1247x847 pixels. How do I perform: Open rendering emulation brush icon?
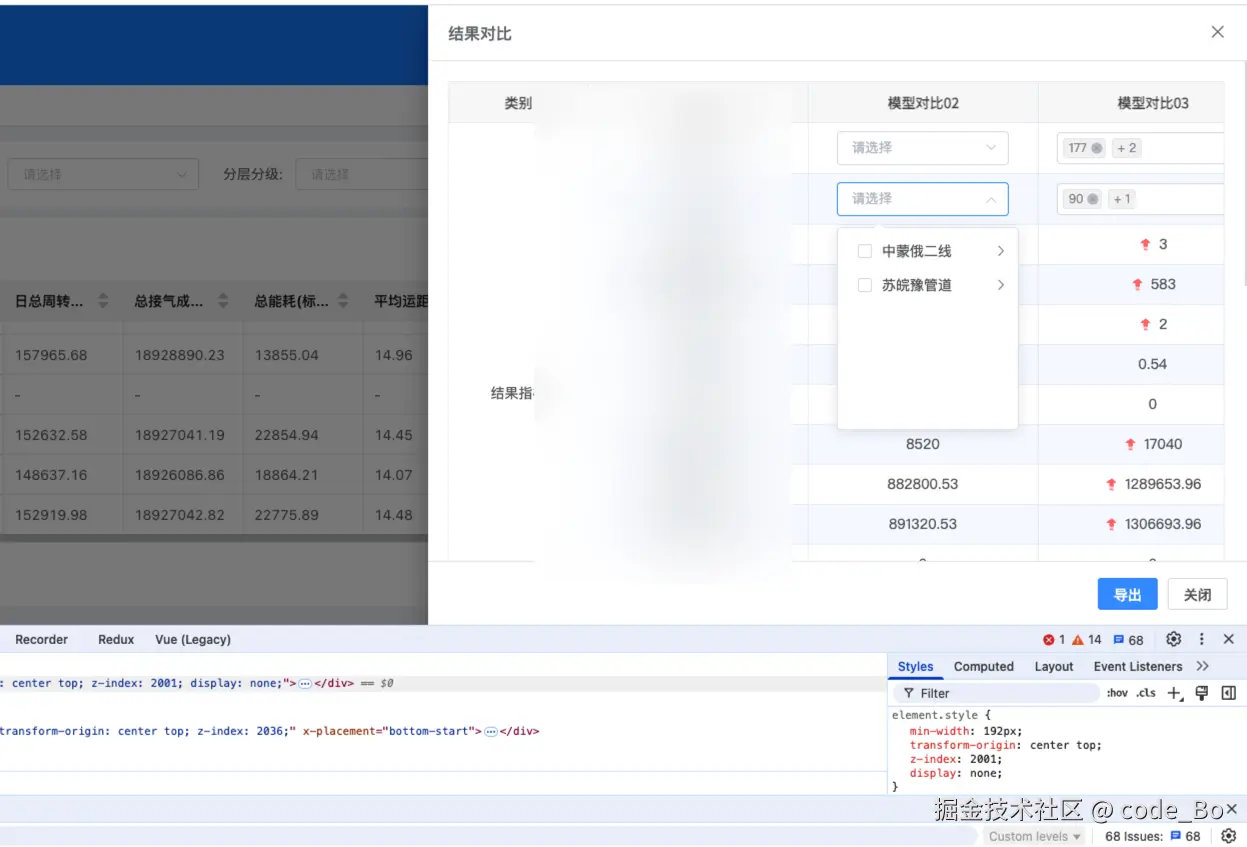click(x=1202, y=693)
